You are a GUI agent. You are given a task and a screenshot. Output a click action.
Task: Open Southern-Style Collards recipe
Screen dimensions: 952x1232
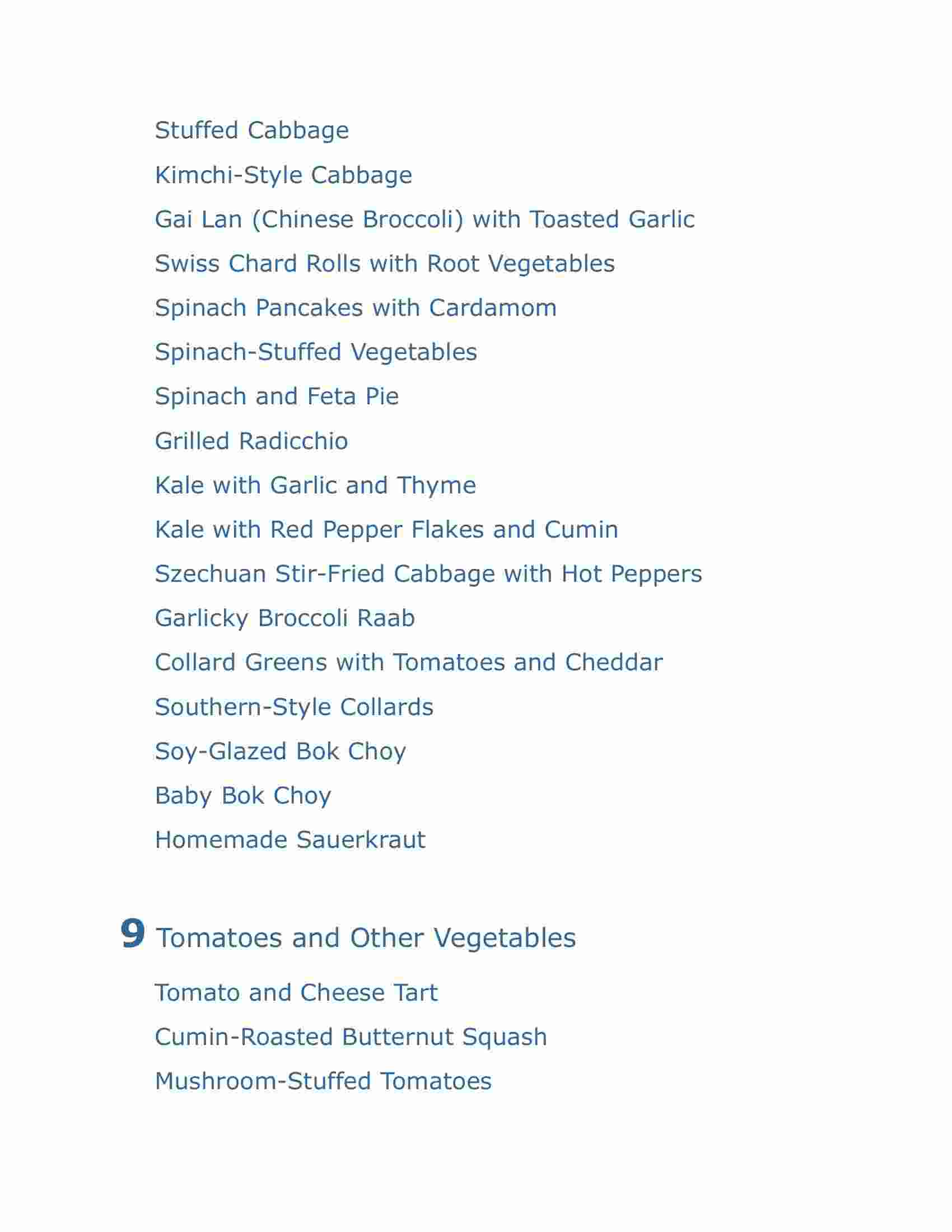tap(294, 707)
